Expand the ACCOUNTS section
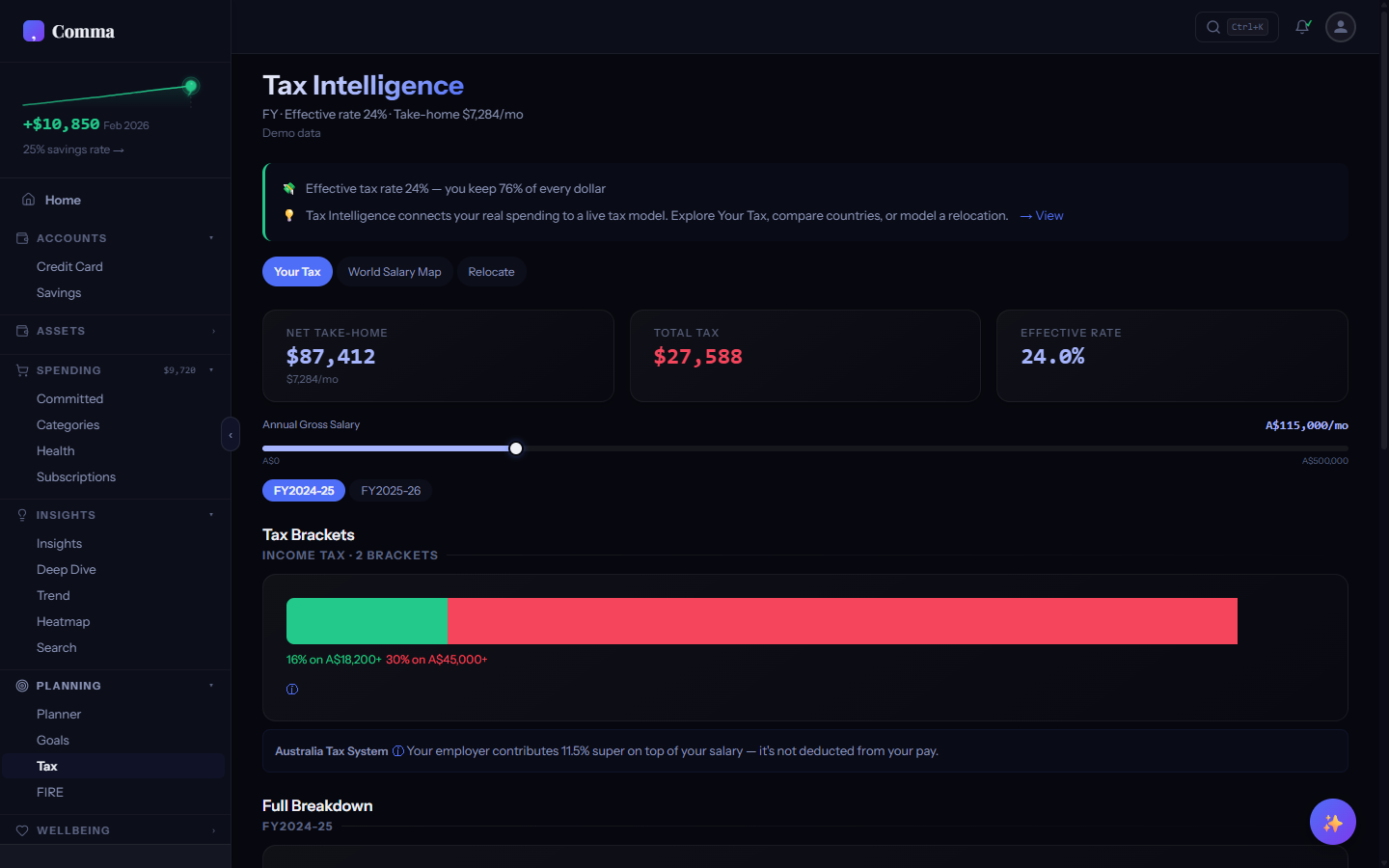 point(211,238)
